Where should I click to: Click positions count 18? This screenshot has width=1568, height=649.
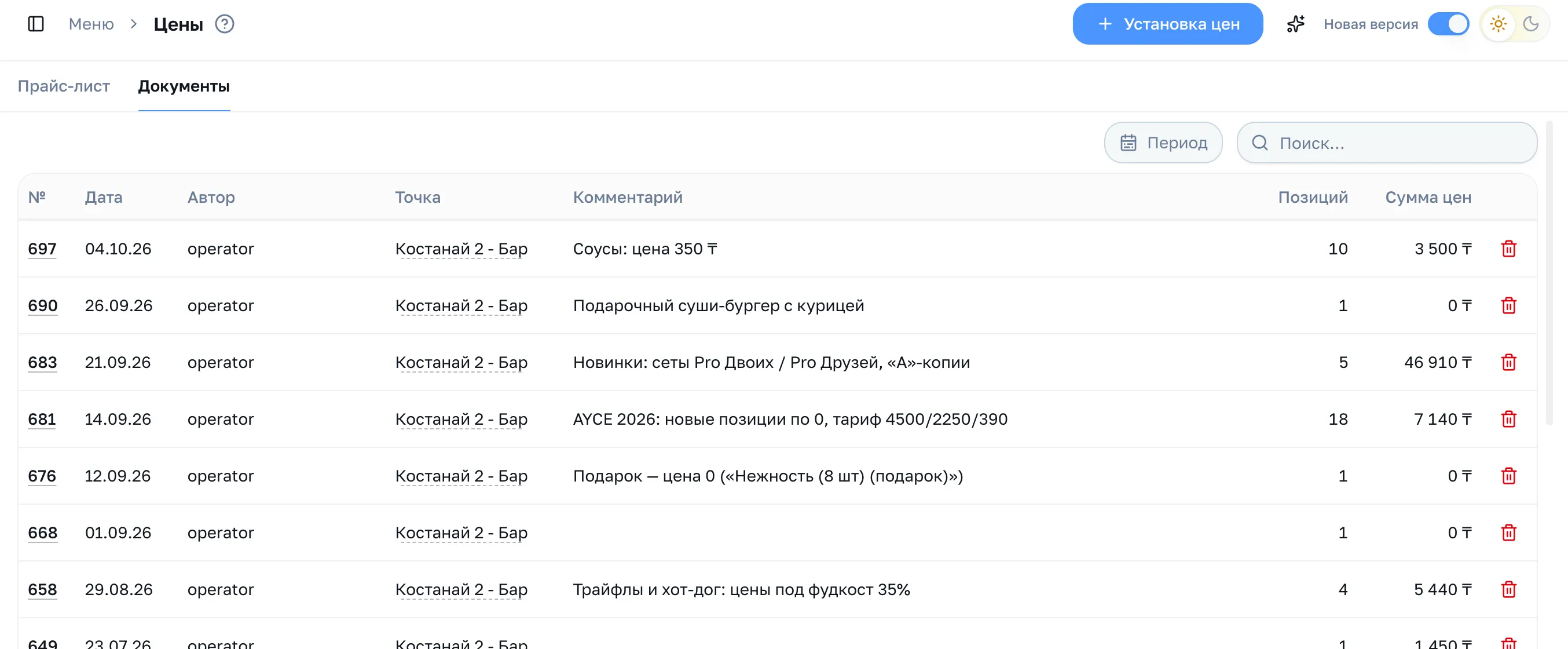pos(1338,420)
